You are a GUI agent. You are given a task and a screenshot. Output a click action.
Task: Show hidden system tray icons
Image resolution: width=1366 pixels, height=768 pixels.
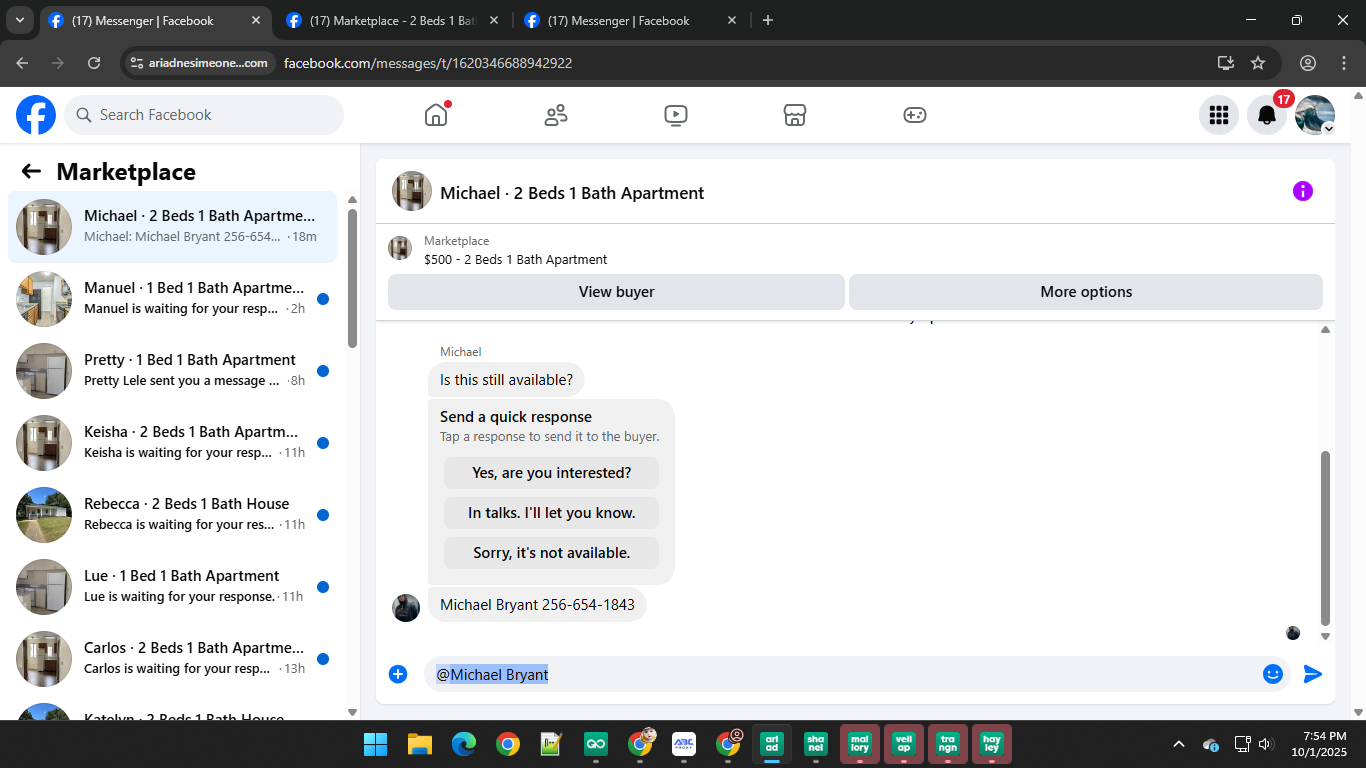[1179, 744]
